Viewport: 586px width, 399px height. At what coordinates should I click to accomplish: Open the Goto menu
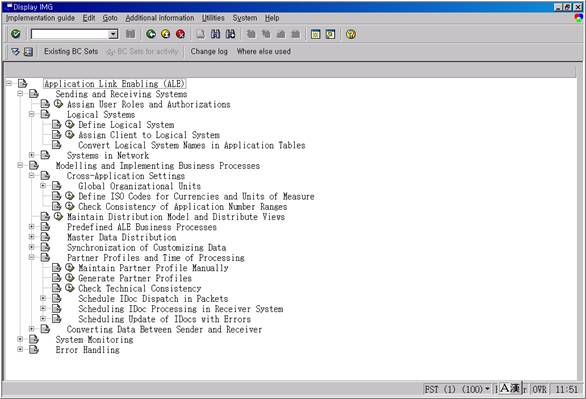tap(110, 18)
